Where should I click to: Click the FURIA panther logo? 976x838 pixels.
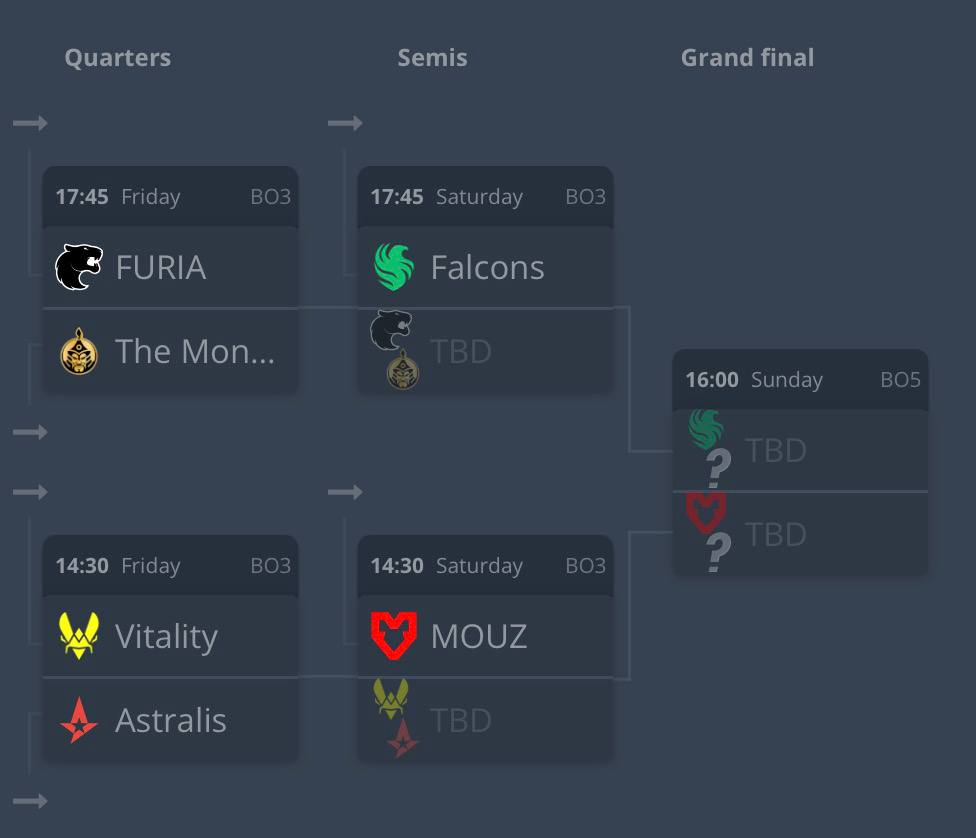click(78, 267)
